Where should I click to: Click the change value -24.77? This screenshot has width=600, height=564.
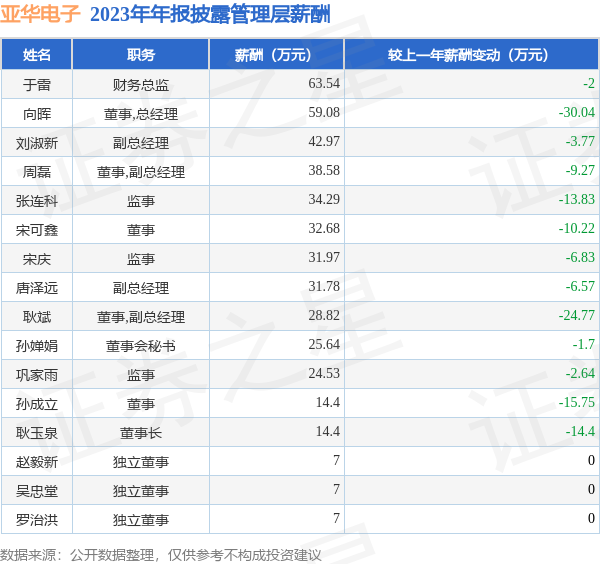click(577, 316)
